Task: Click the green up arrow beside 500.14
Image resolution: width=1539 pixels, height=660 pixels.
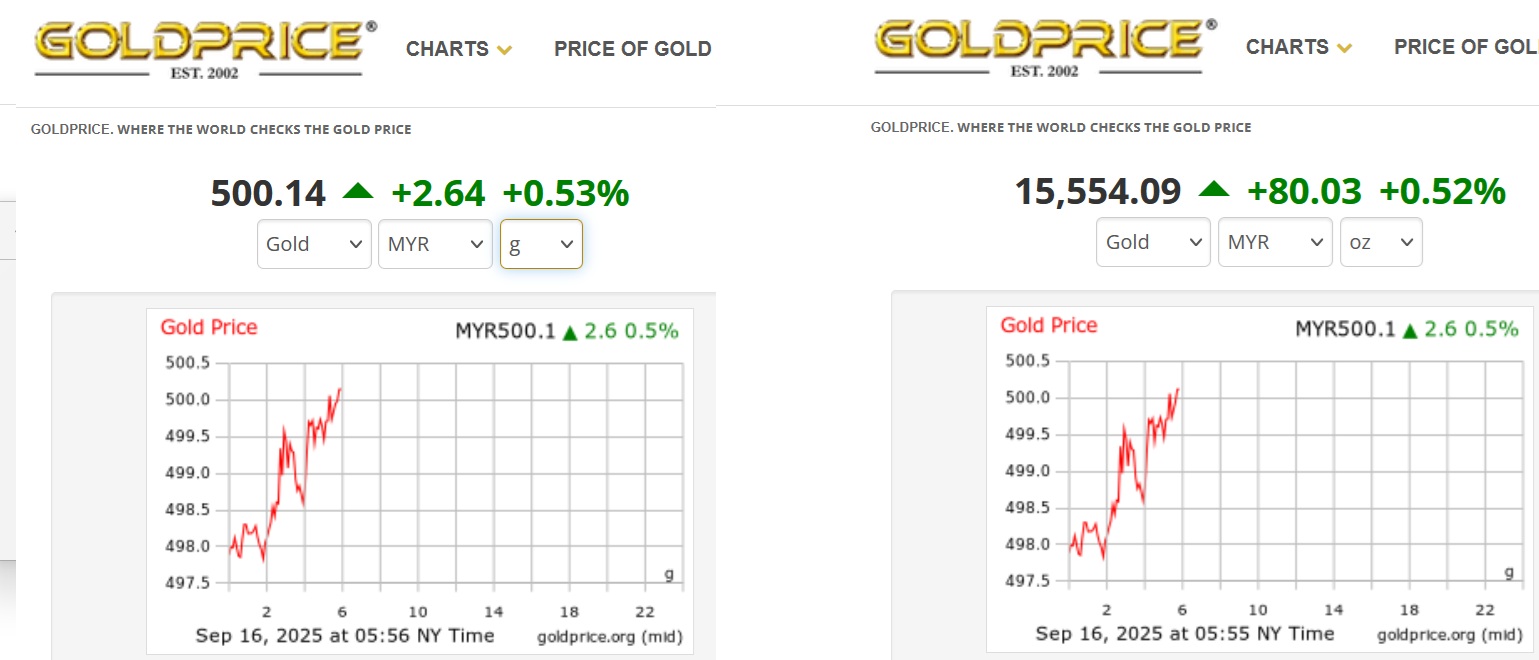Action: [358, 191]
